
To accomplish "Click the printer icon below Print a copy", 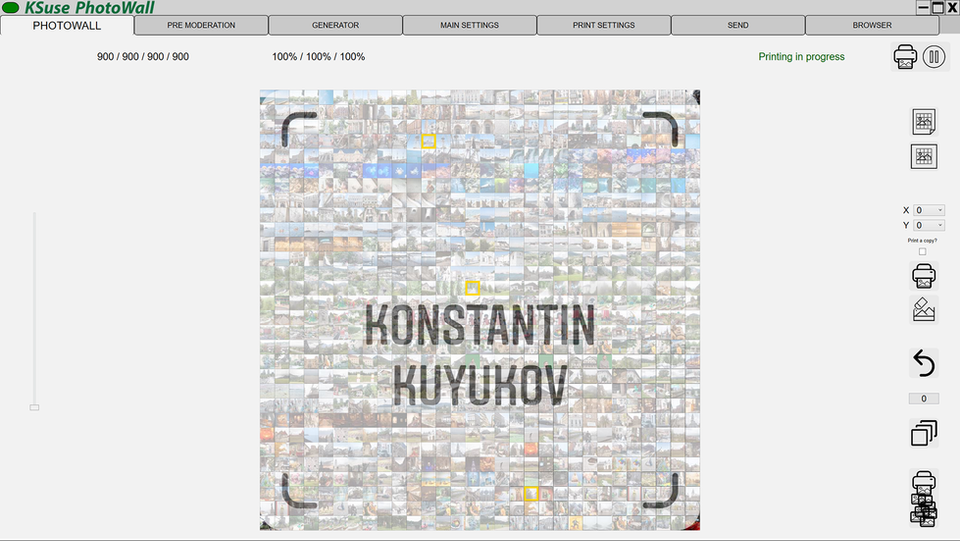I will click(924, 275).
